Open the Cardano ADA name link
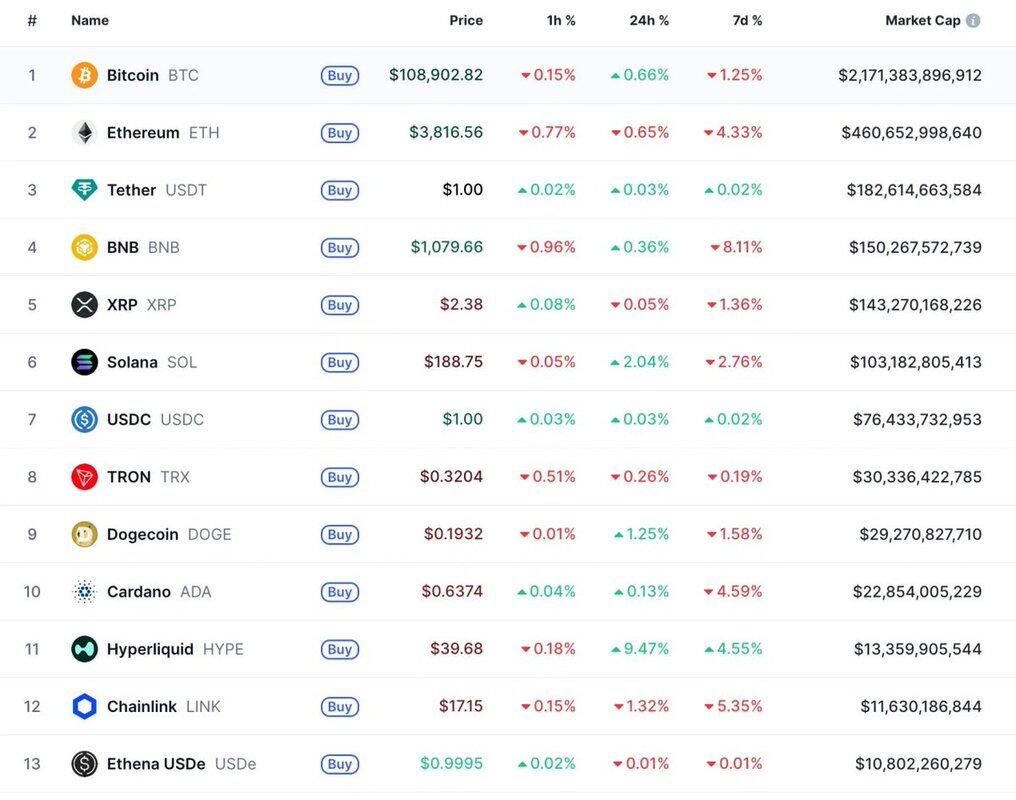Image resolution: width=1016 pixels, height=800 pixels. coord(139,592)
